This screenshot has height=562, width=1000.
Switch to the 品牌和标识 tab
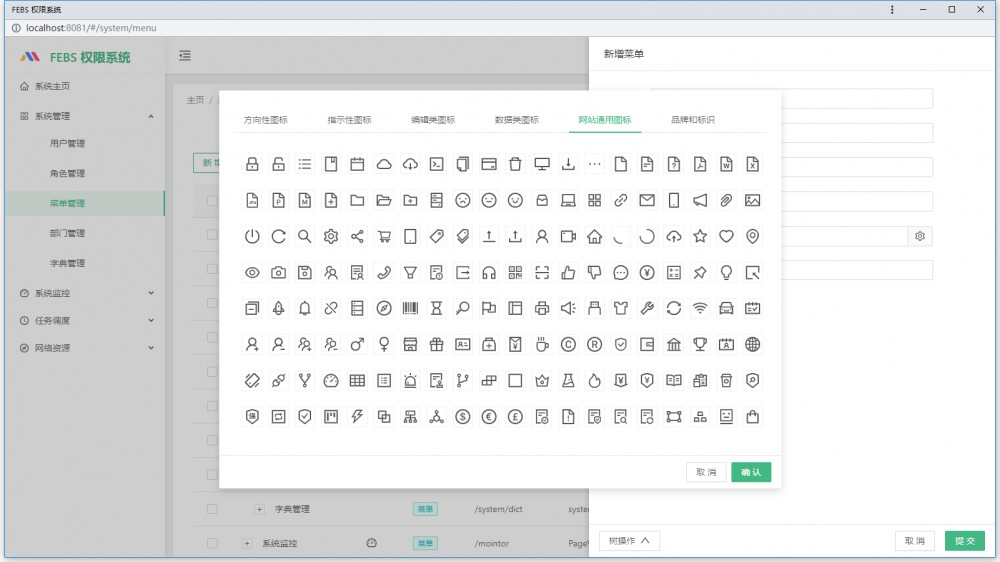[693, 120]
